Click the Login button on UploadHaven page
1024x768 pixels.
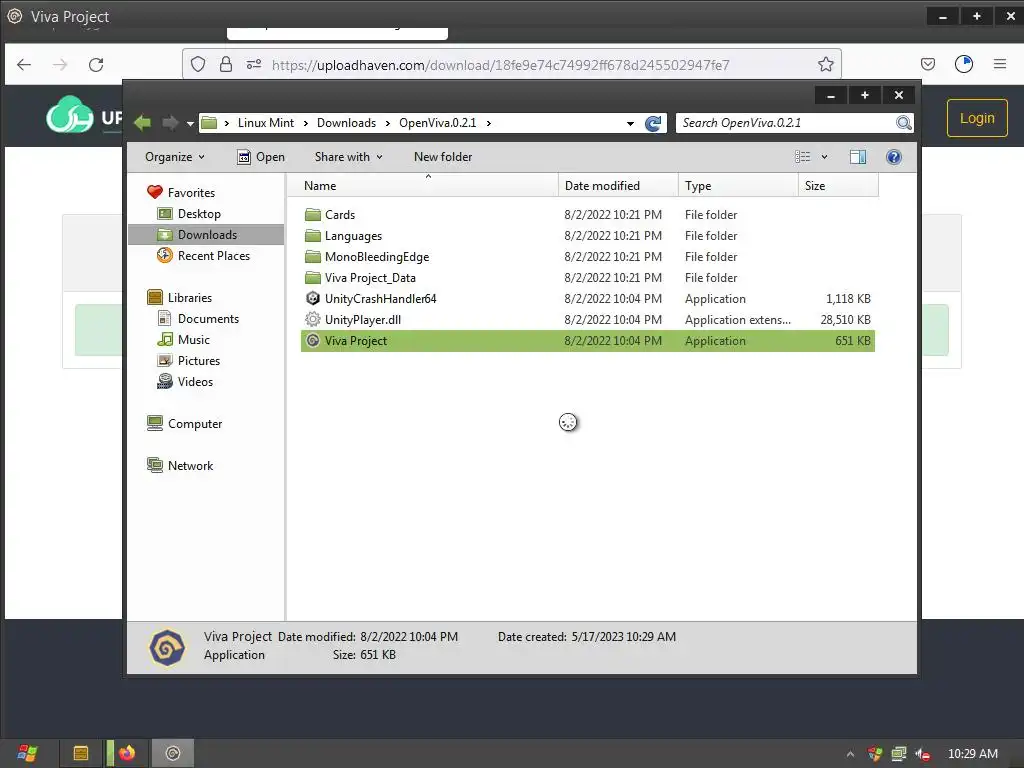[977, 118]
